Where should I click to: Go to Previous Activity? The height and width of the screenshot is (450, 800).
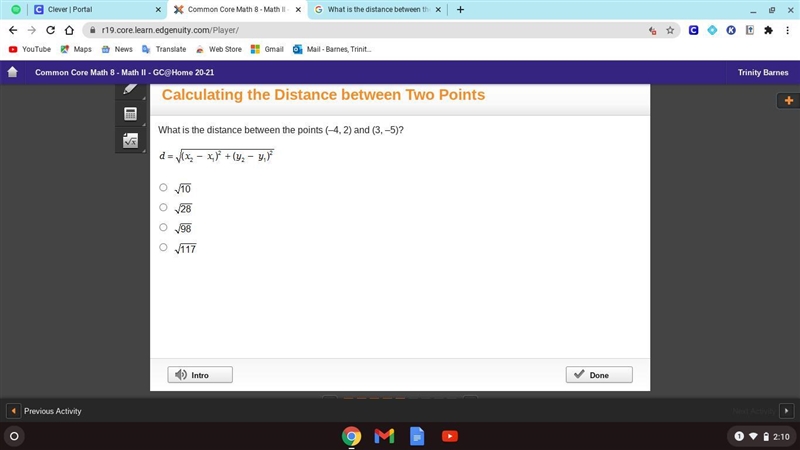(44, 411)
